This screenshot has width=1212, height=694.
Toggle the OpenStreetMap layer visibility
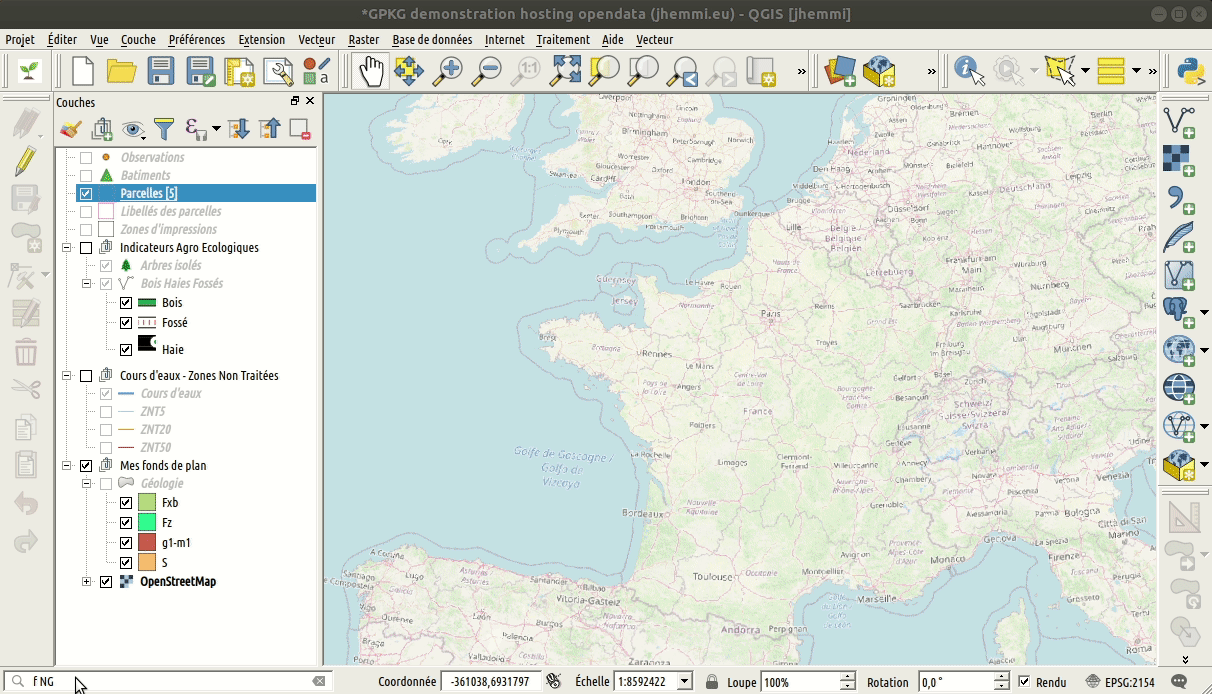coord(106,581)
